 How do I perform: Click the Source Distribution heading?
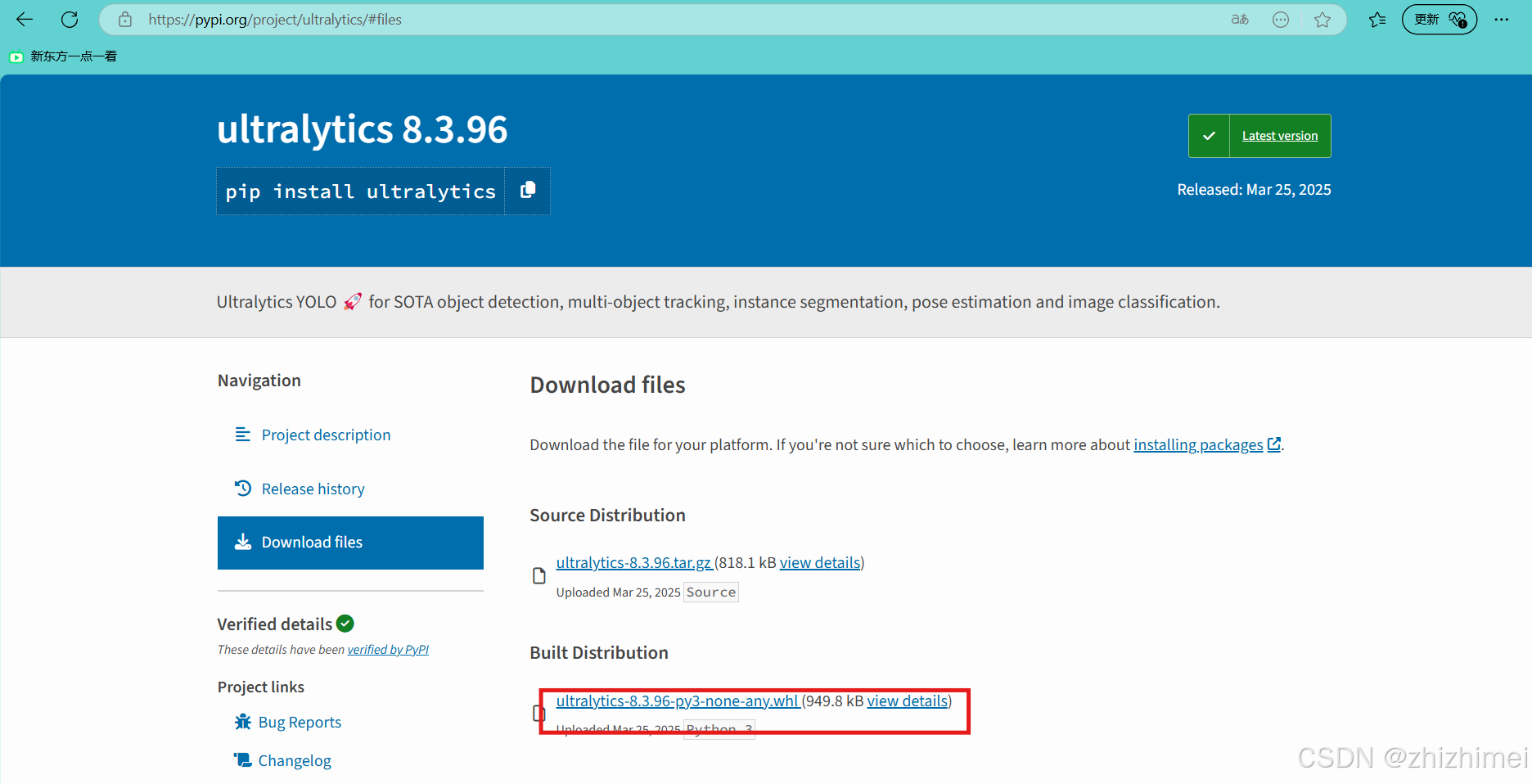(x=607, y=515)
